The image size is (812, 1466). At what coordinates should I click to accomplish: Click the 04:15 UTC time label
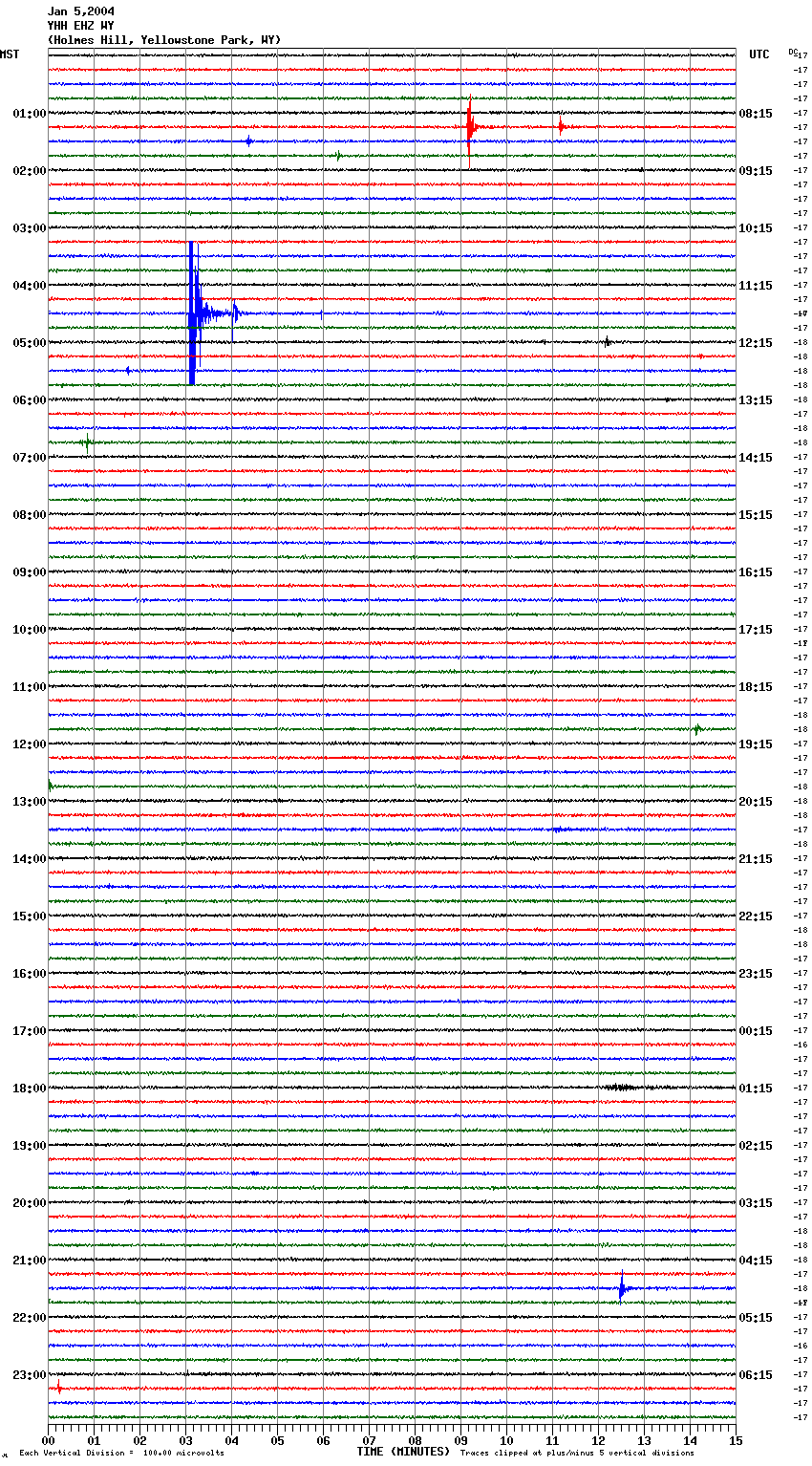(x=756, y=1261)
